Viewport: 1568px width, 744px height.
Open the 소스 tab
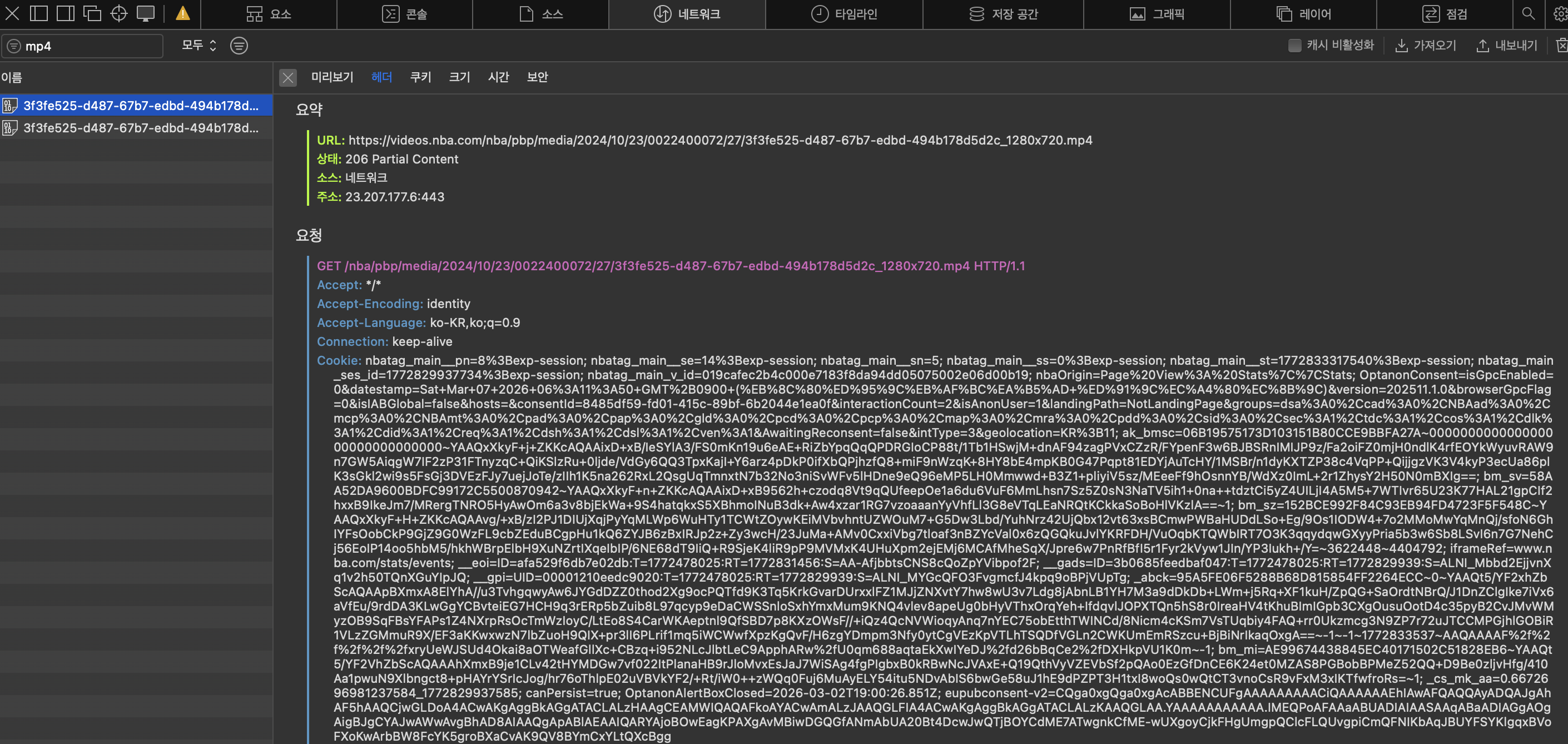(x=541, y=14)
